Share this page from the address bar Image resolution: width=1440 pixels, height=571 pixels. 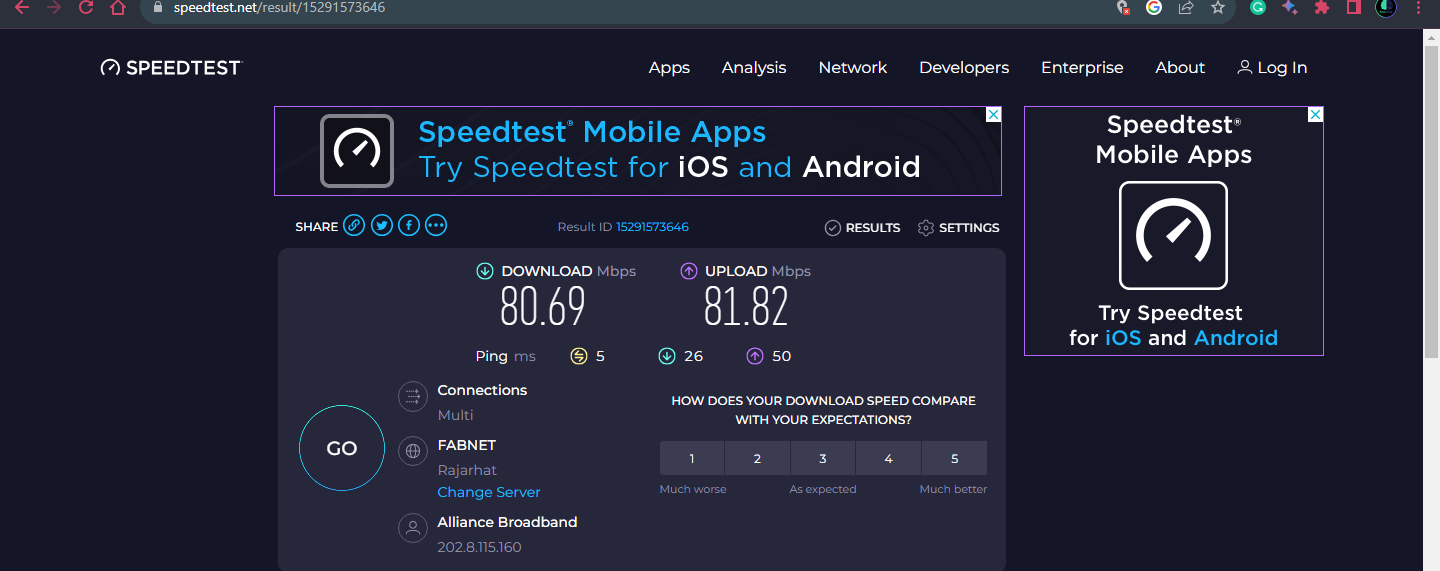pyautogui.click(x=1186, y=7)
